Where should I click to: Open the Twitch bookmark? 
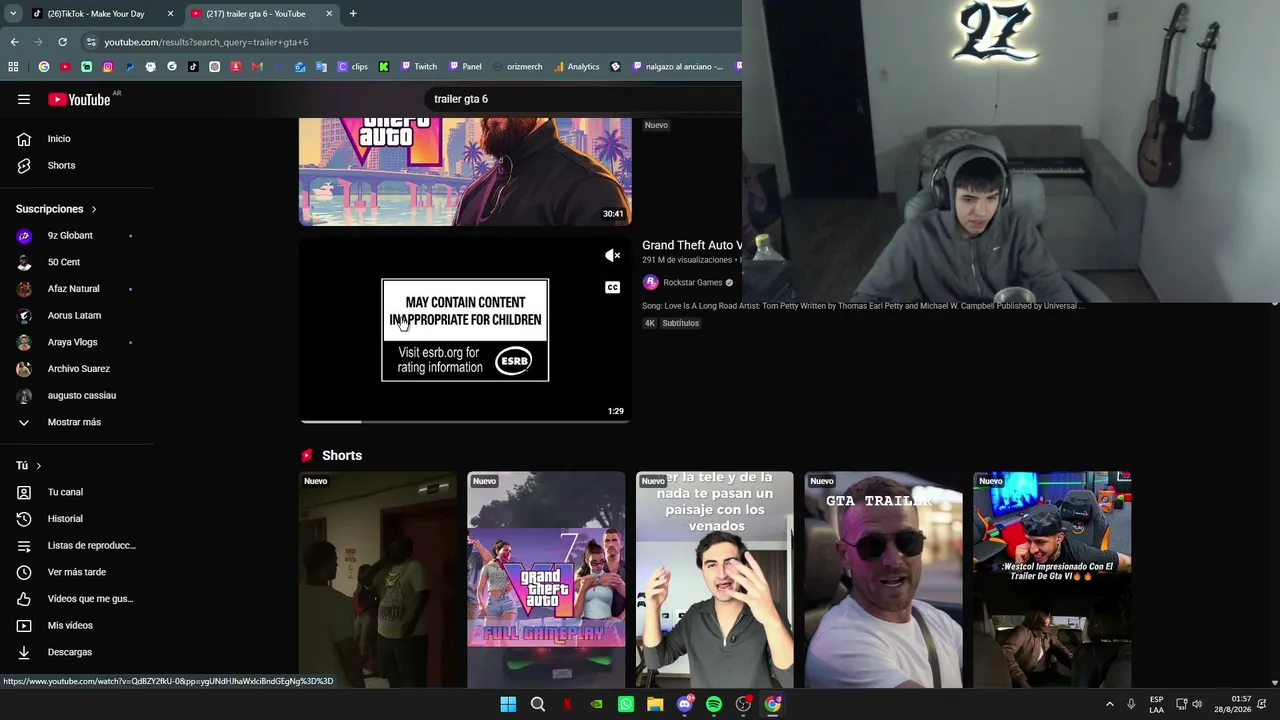(x=419, y=67)
